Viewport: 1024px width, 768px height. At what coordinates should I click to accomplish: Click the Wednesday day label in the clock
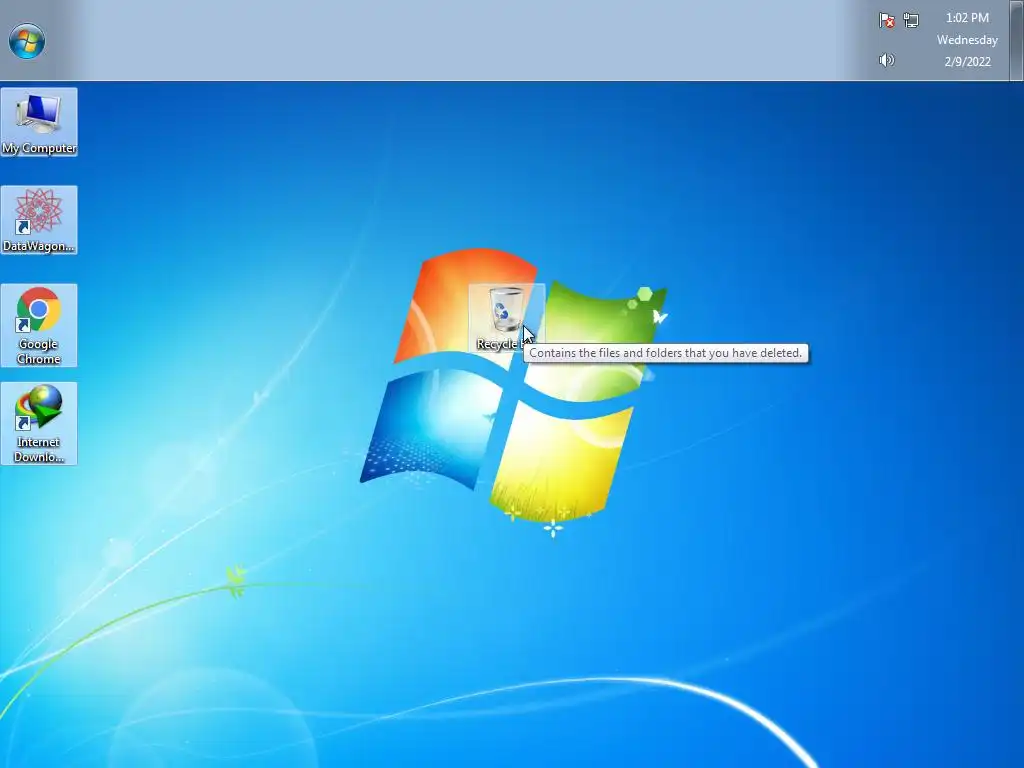coord(967,40)
